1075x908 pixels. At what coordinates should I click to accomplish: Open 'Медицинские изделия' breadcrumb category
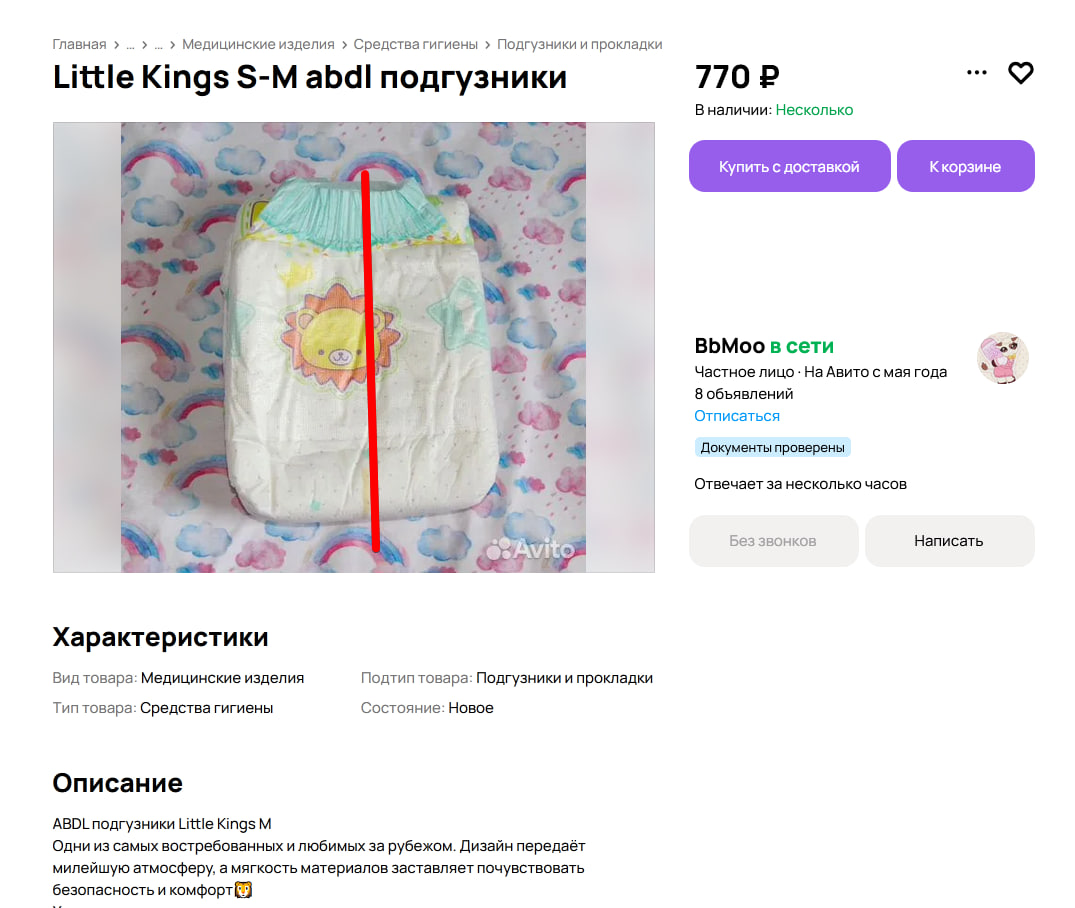coord(258,44)
